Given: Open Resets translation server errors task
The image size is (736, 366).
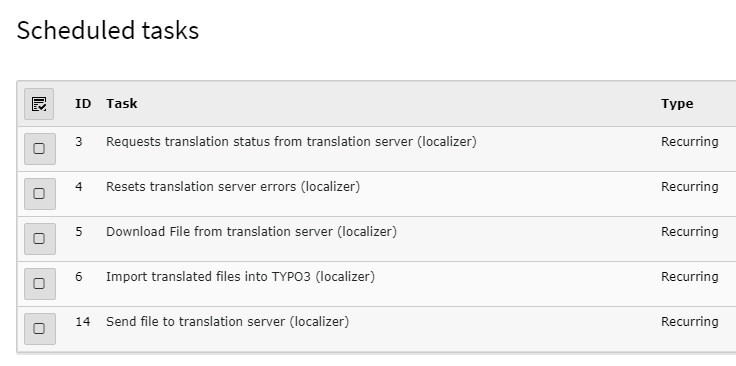Looking at the screenshot, I should pyautogui.click(x=233, y=187).
